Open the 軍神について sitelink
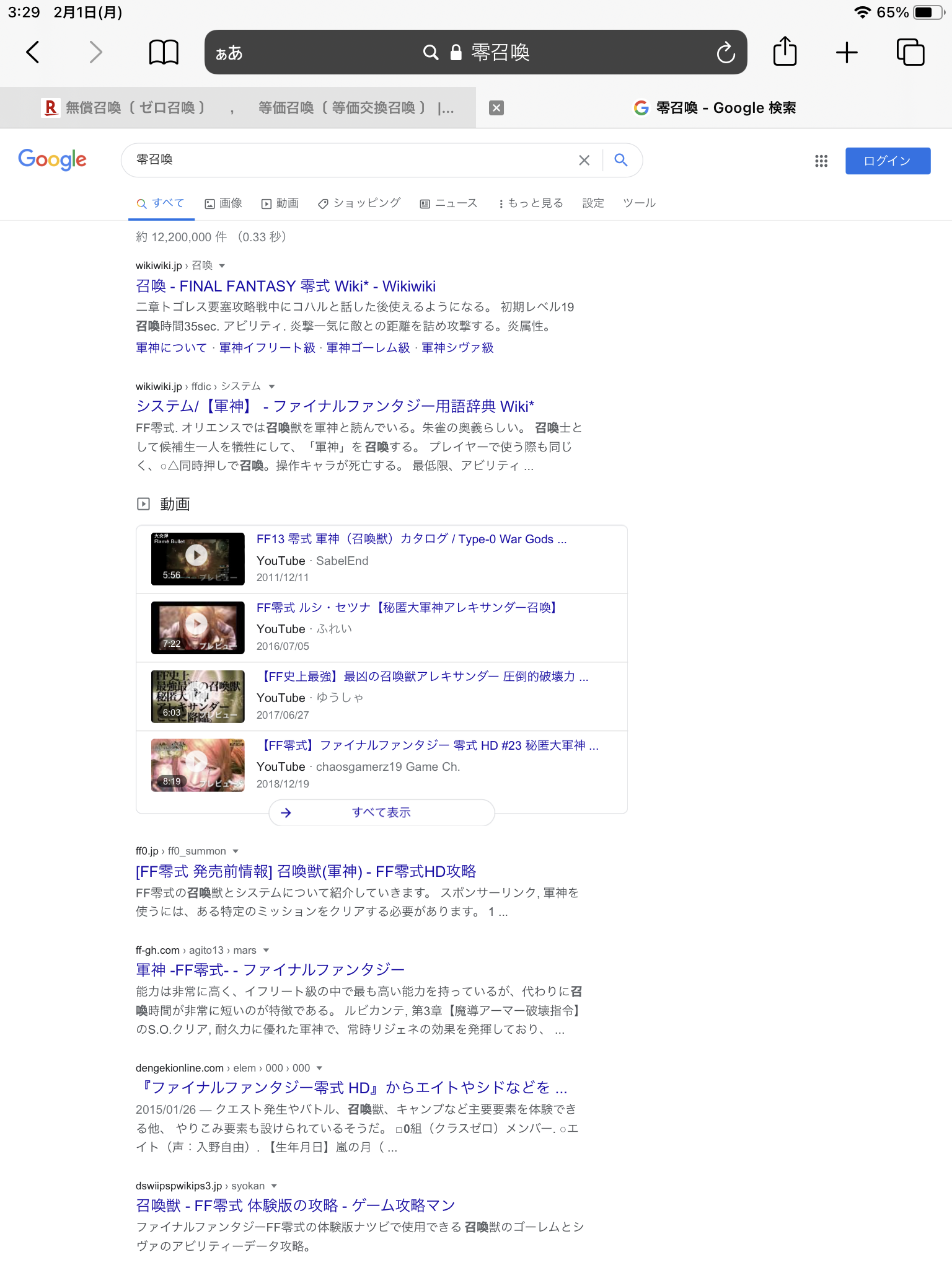 coord(172,348)
